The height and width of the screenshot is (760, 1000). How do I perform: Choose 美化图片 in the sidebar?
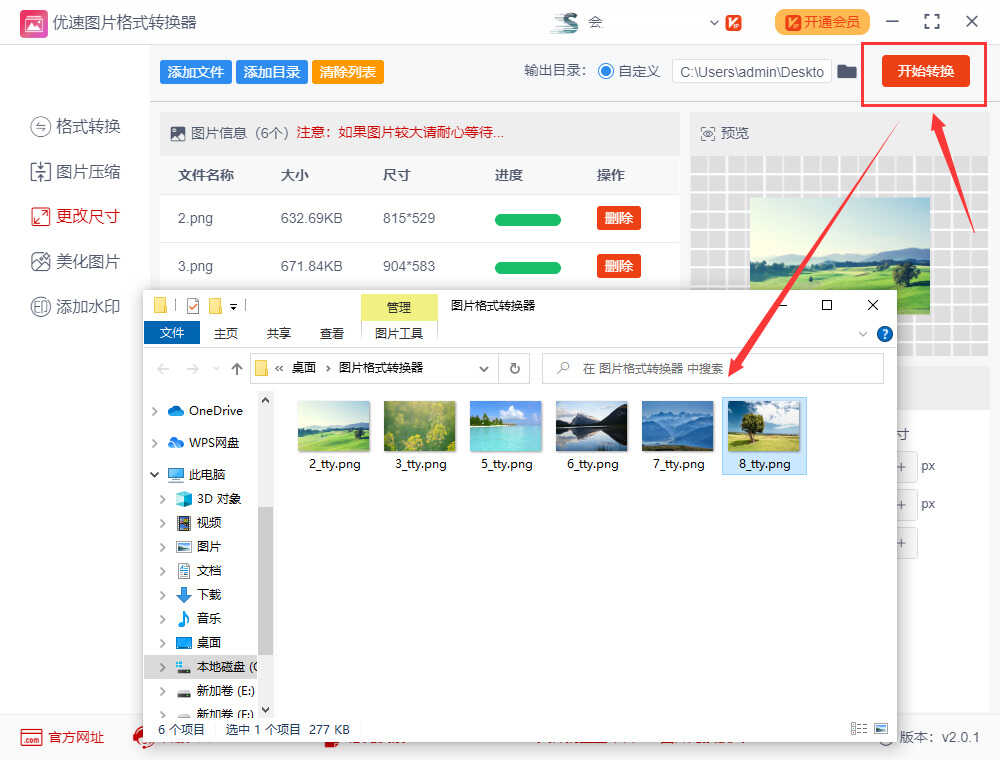[x=76, y=261]
